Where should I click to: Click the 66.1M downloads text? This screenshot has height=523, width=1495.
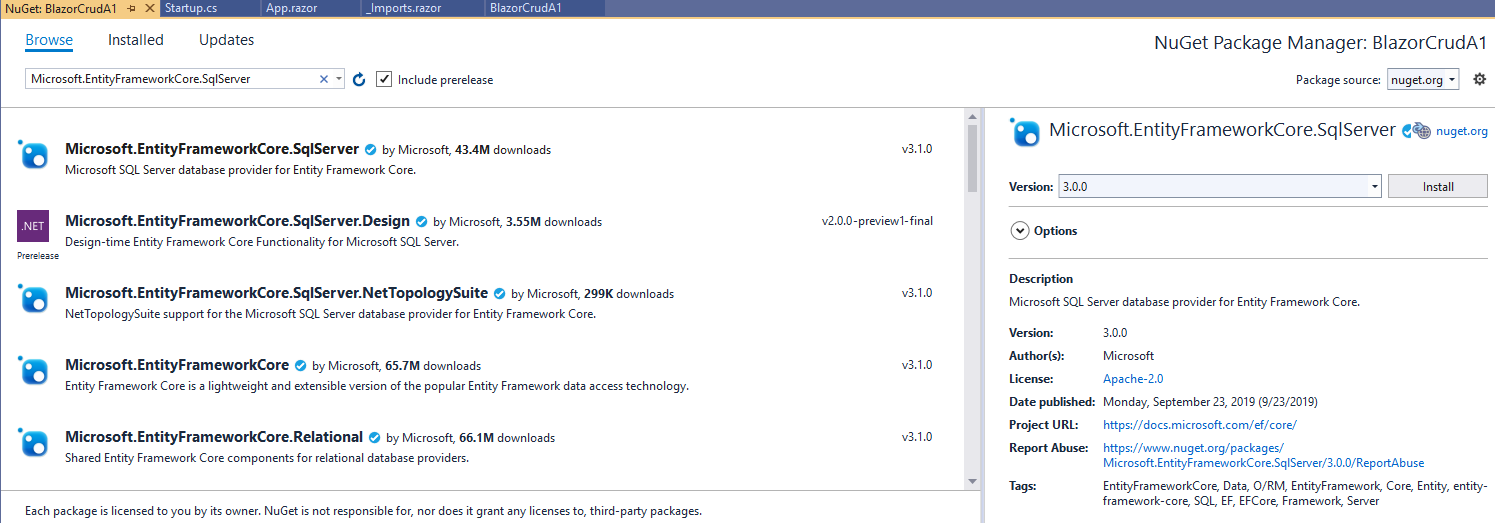coord(506,438)
